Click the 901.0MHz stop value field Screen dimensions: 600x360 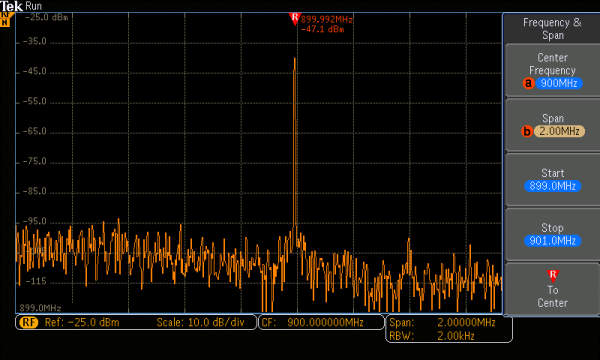(x=553, y=241)
